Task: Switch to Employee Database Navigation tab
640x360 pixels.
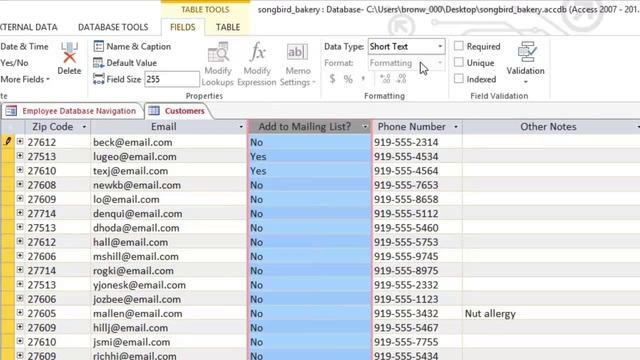Action: point(72,111)
